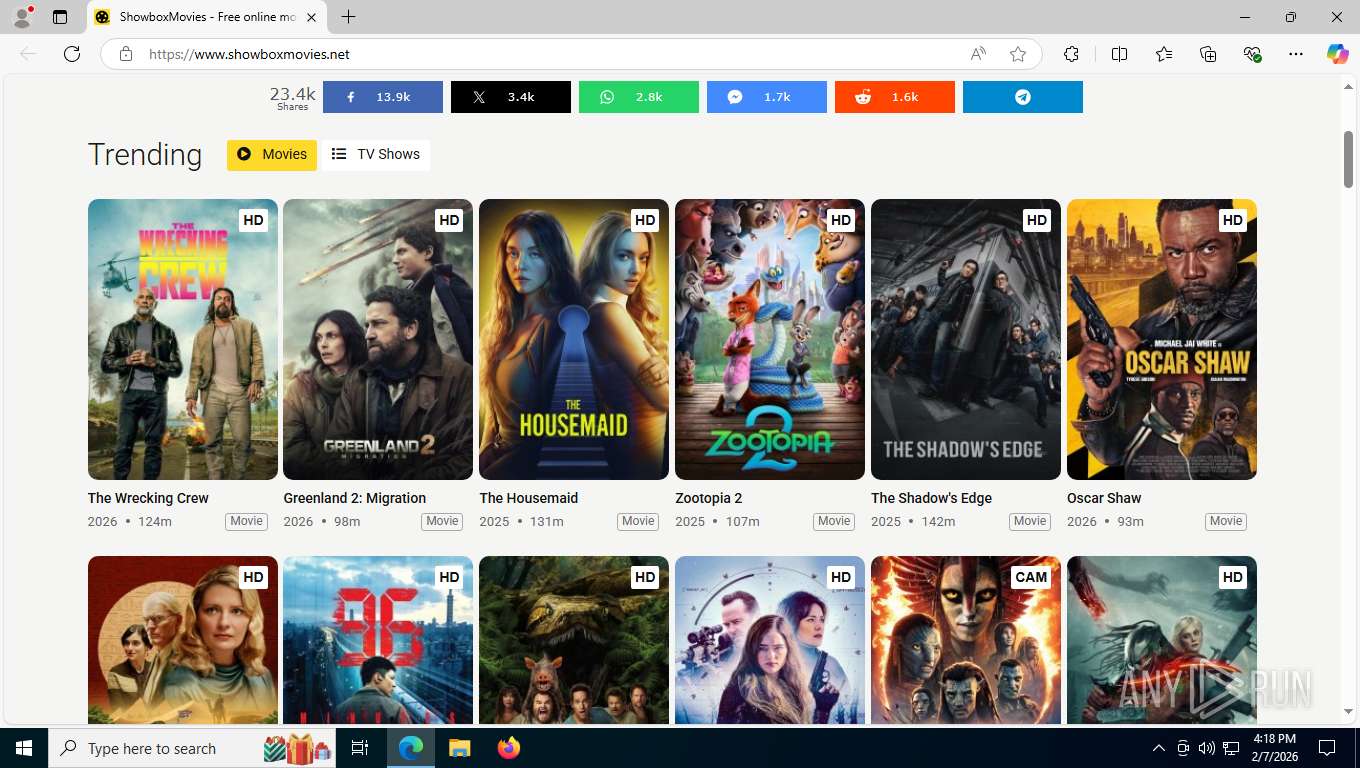Open Copilot sidebar

coord(1338,54)
